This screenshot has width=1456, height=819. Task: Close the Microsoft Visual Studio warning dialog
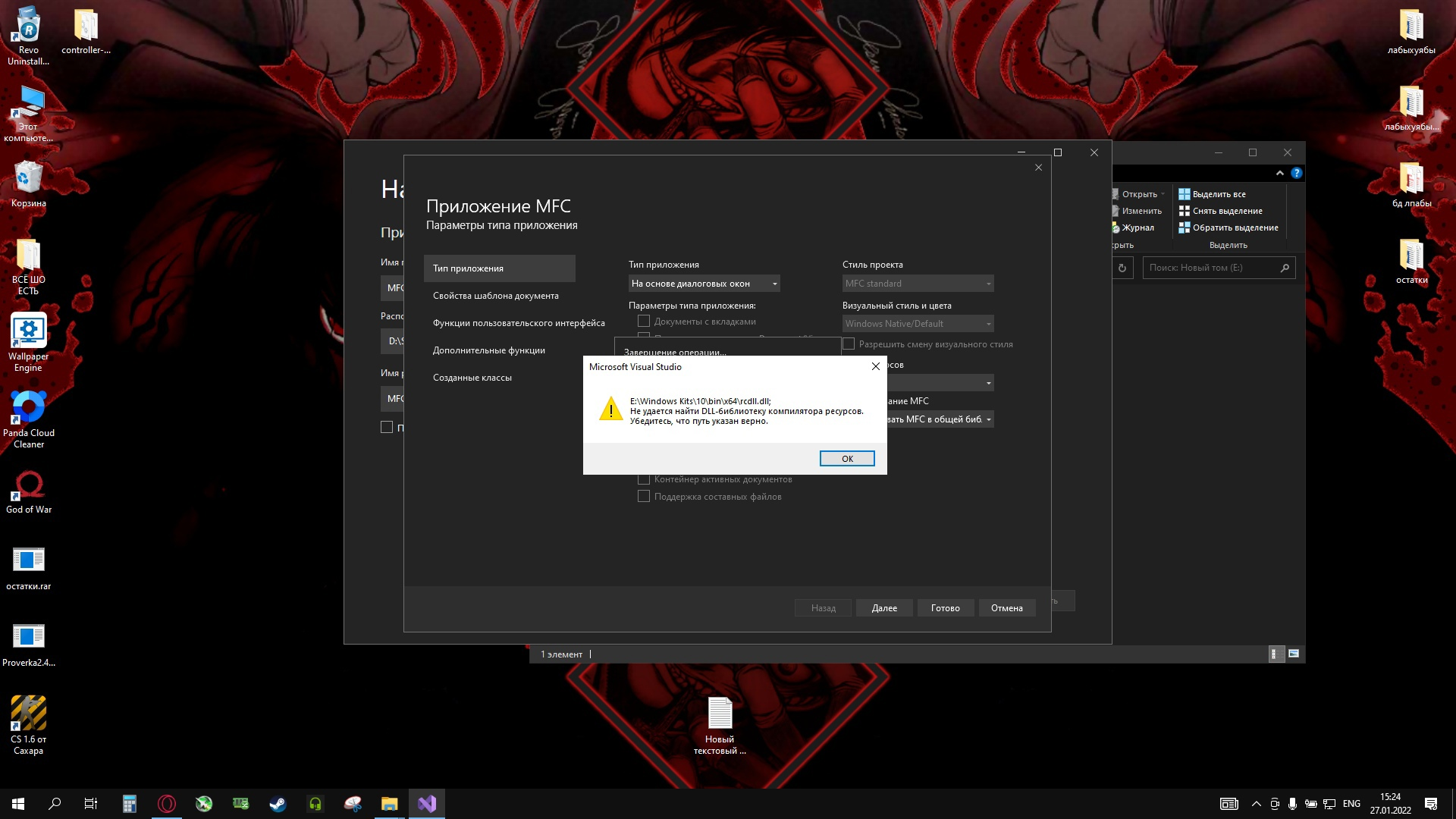click(x=875, y=366)
